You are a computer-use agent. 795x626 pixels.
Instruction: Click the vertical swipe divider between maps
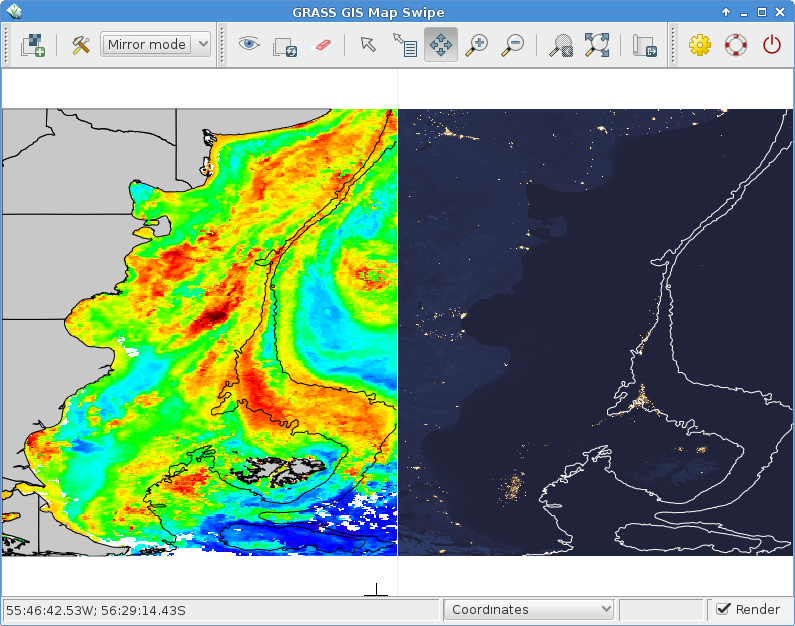[398, 330]
